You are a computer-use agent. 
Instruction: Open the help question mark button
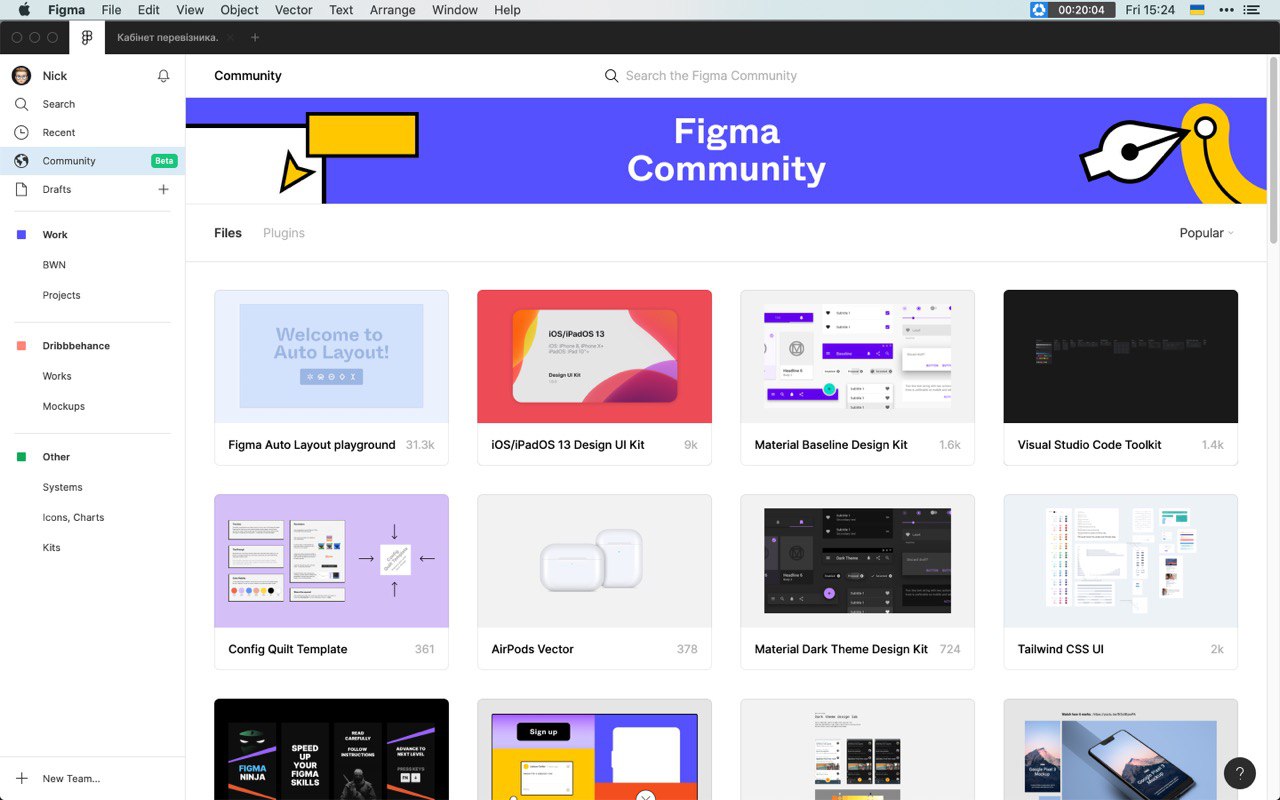1240,773
